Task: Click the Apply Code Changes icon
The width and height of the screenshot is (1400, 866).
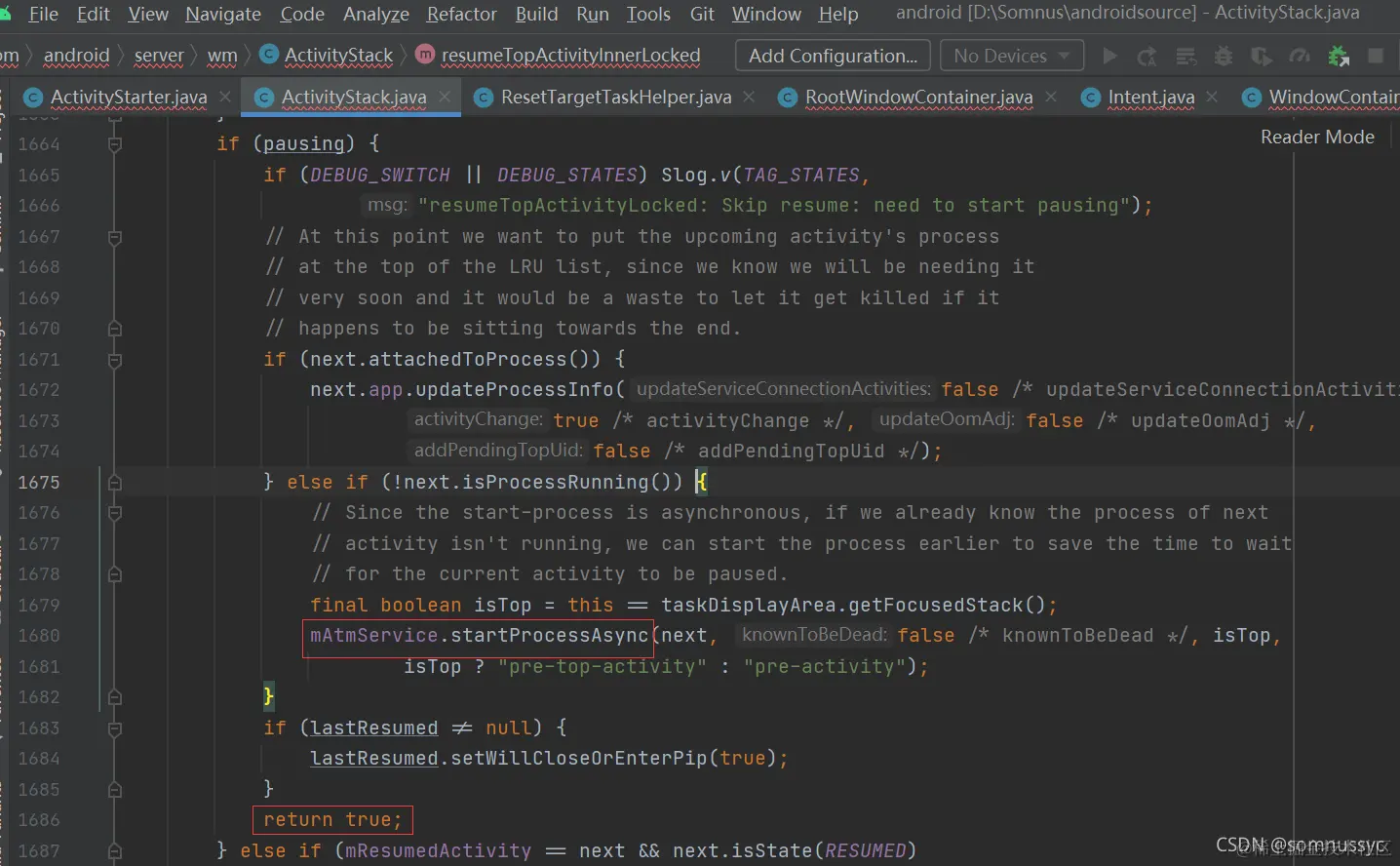Action: point(1186,56)
